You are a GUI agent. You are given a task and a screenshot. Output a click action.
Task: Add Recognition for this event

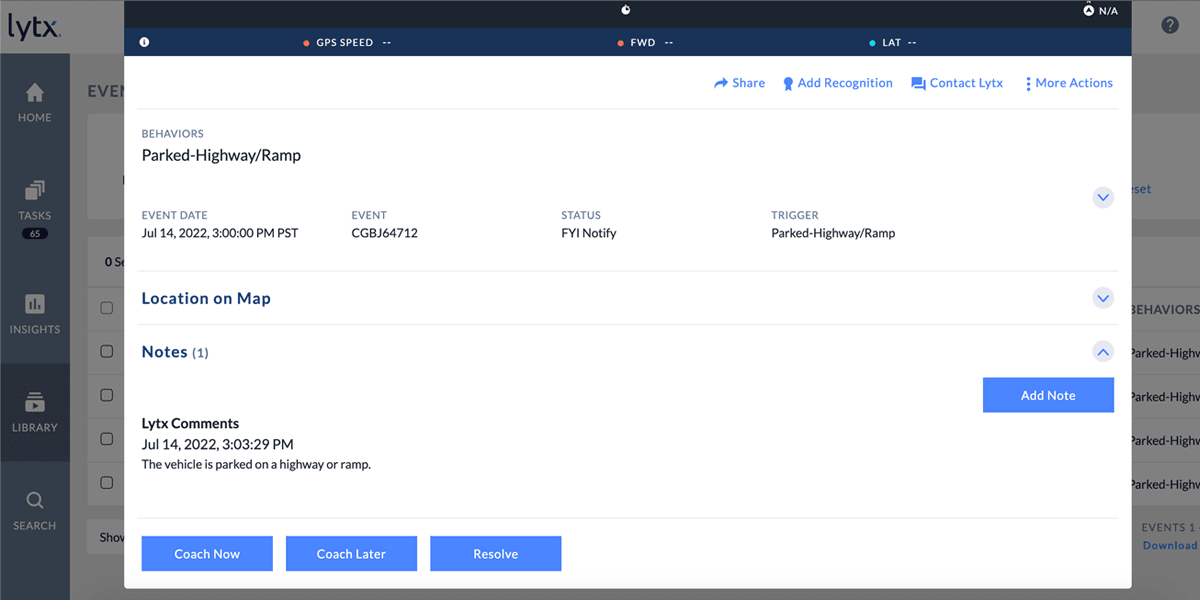tap(837, 83)
